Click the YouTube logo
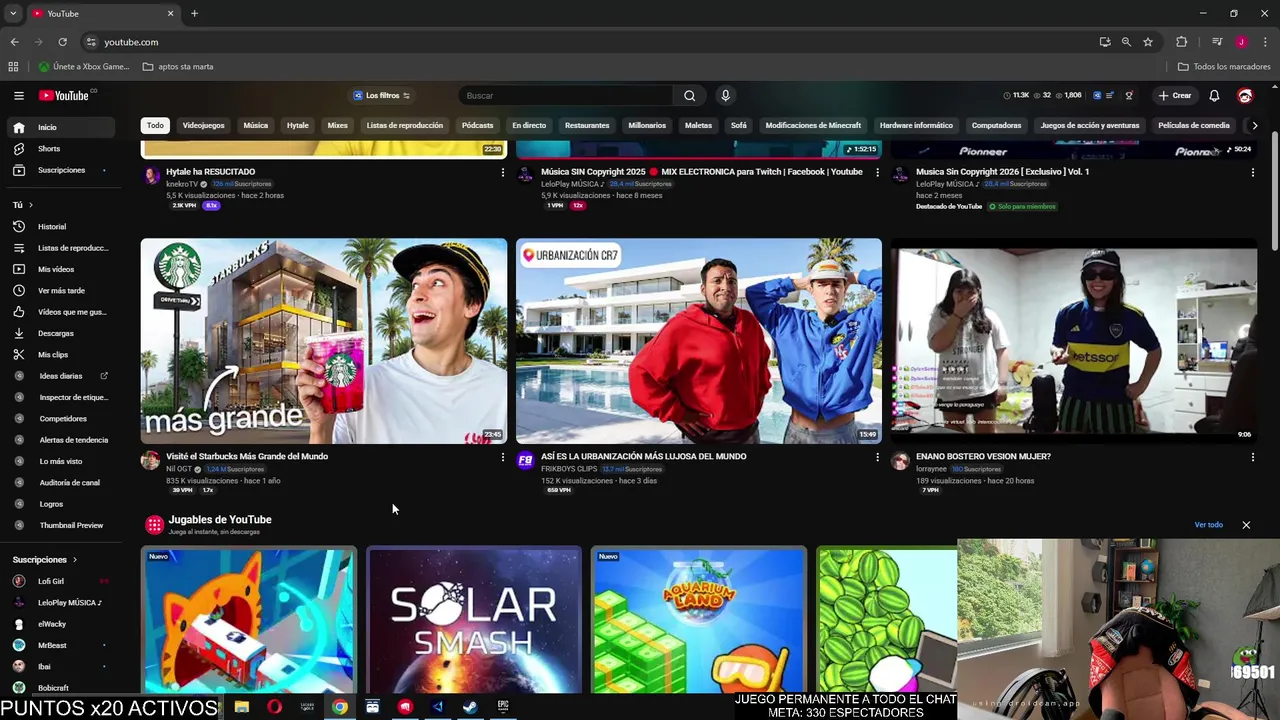 point(64,96)
